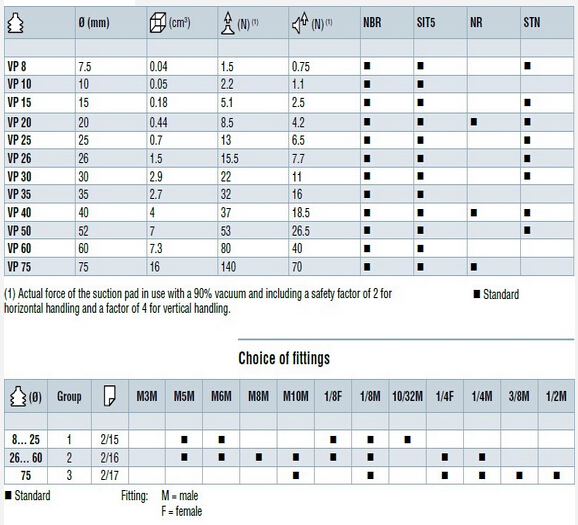Click the 10/32M fitting column header
Image resolution: width=578 pixels, height=525 pixels.
(x=407, y=396)
